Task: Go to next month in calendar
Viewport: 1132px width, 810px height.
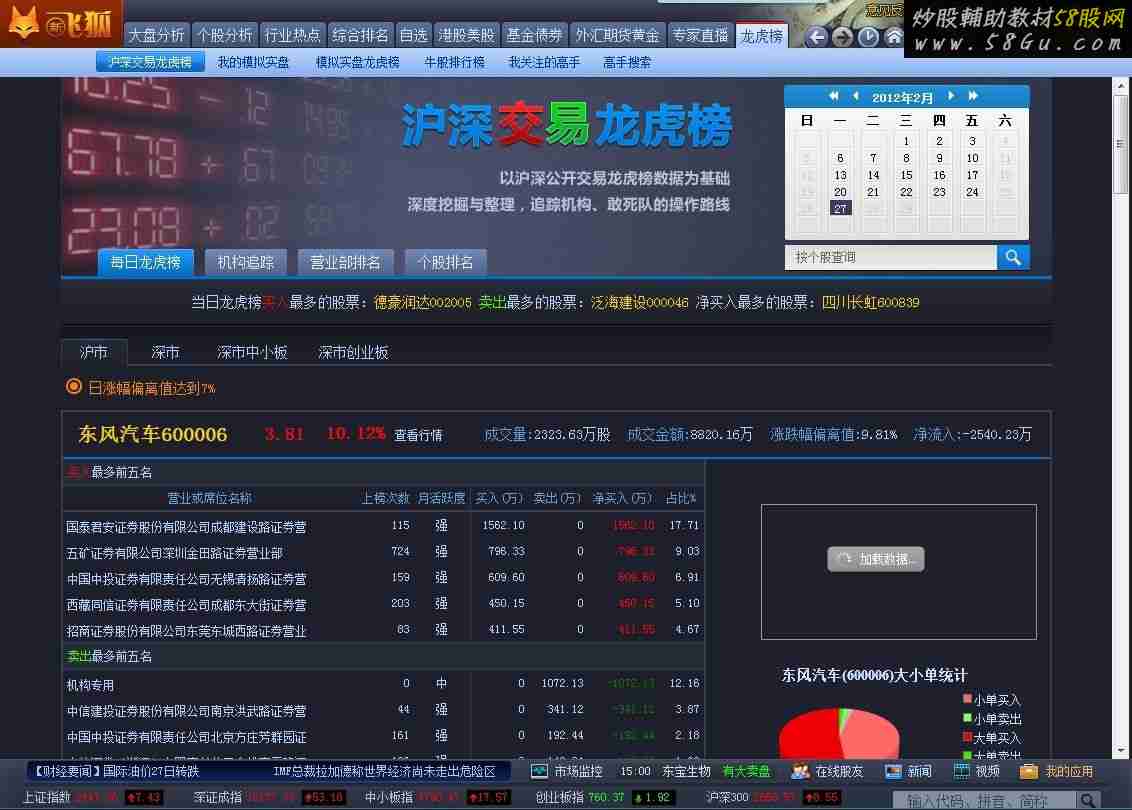Action: point(951,96)
